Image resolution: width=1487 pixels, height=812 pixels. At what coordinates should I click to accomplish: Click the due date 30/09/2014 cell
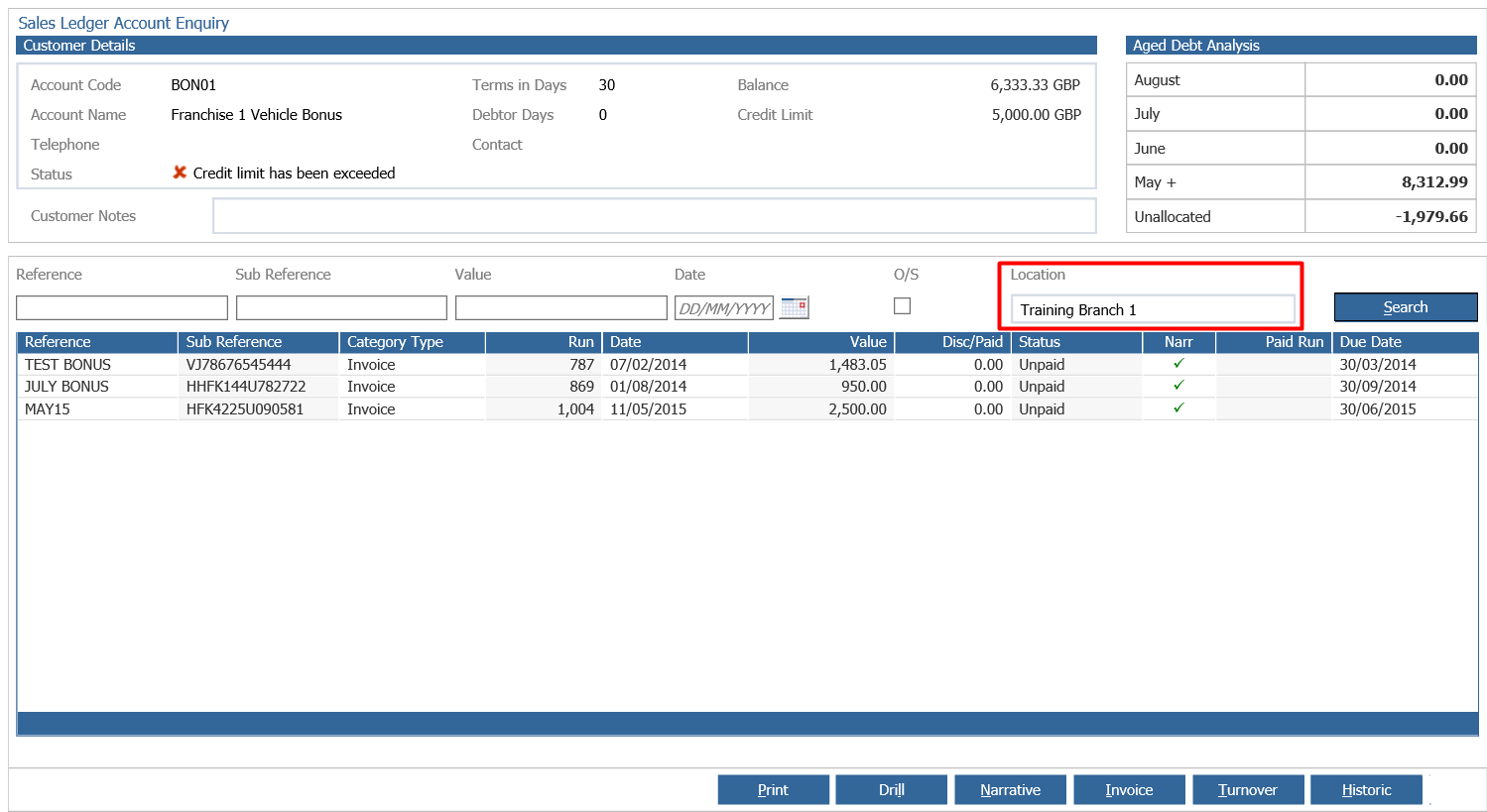coord(1405,387)
